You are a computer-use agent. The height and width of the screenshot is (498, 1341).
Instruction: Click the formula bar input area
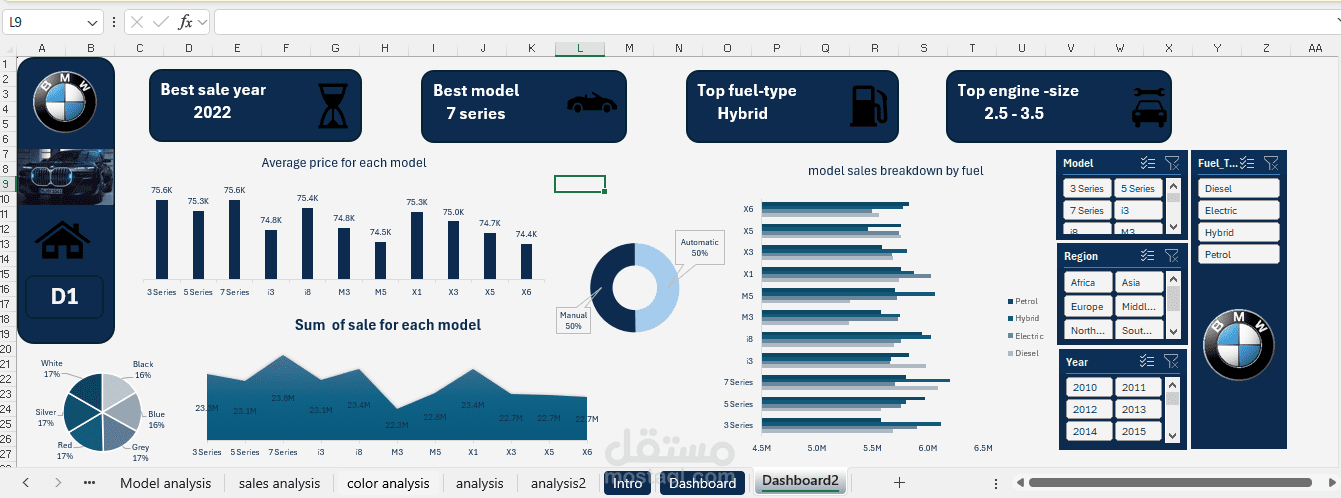click(x=776, y=22)
